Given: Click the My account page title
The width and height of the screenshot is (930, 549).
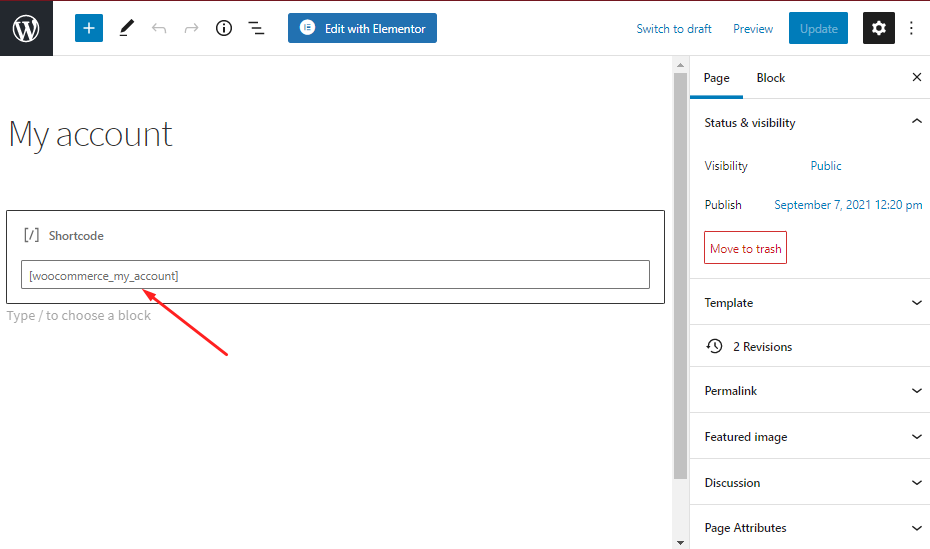Looking at the screenshot, I should [91, 135].
